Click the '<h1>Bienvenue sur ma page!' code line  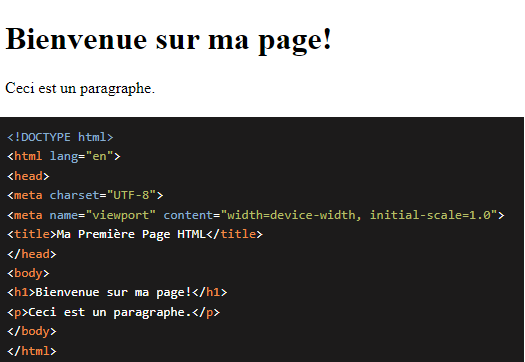pyautogui.click(x=117, y=293)
